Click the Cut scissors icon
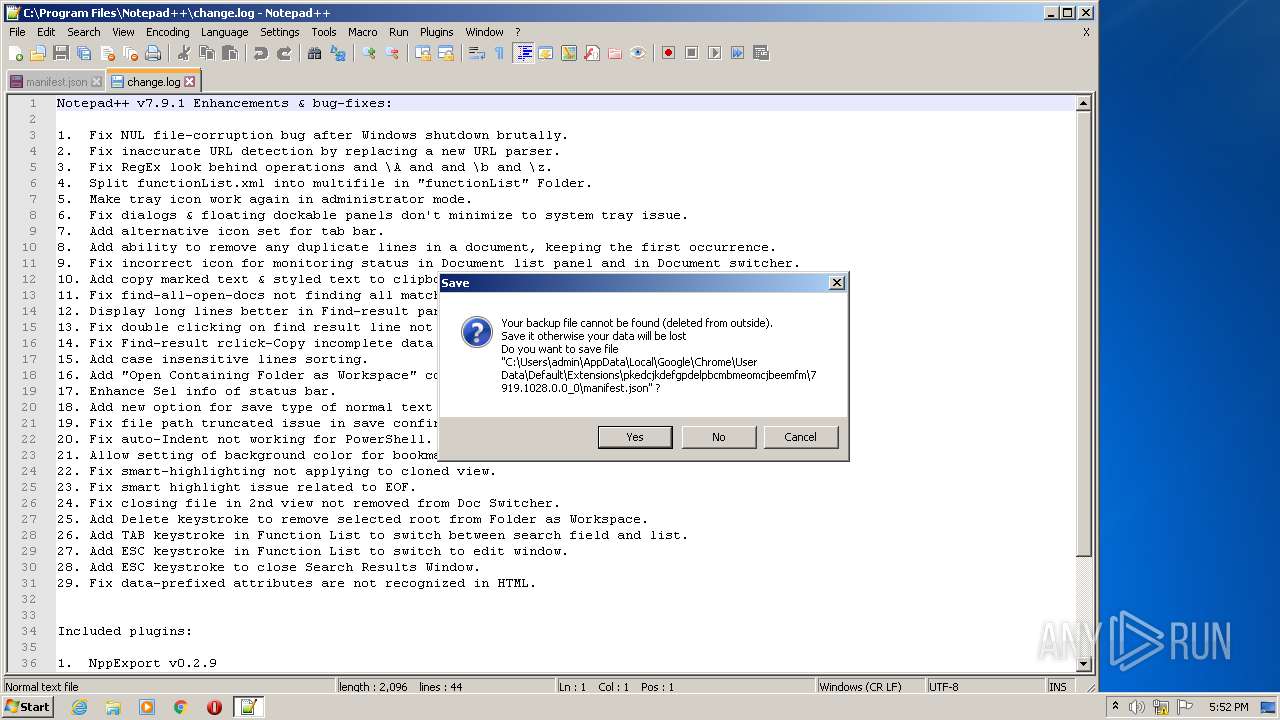The width and height of the screenshot is (1280, 720). [183, 53]
